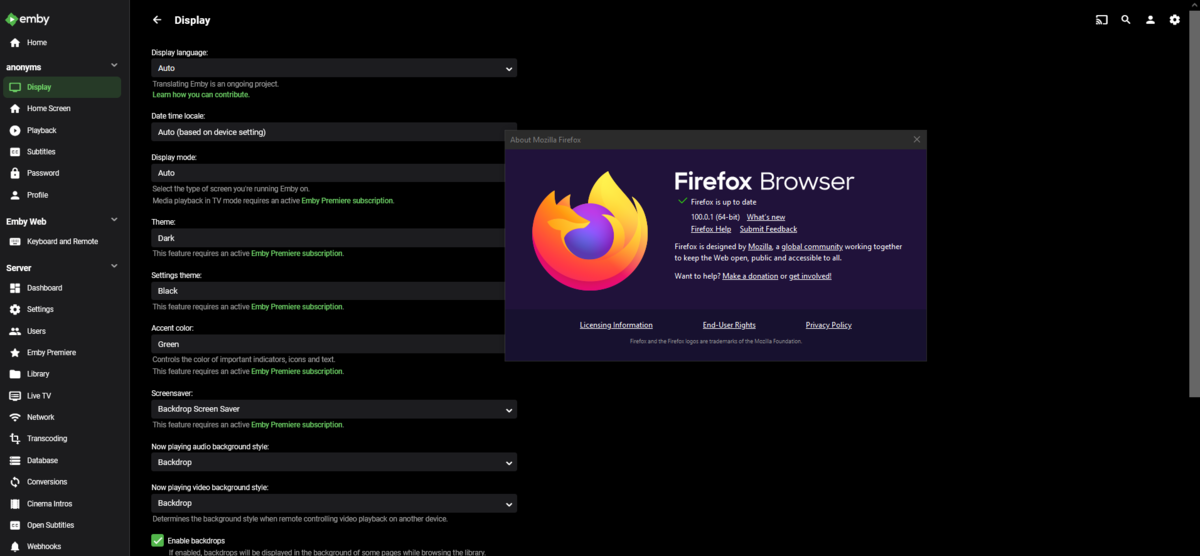Open settings gear in the top bar
The image size is (1200, 556).
coord(1175,19)
